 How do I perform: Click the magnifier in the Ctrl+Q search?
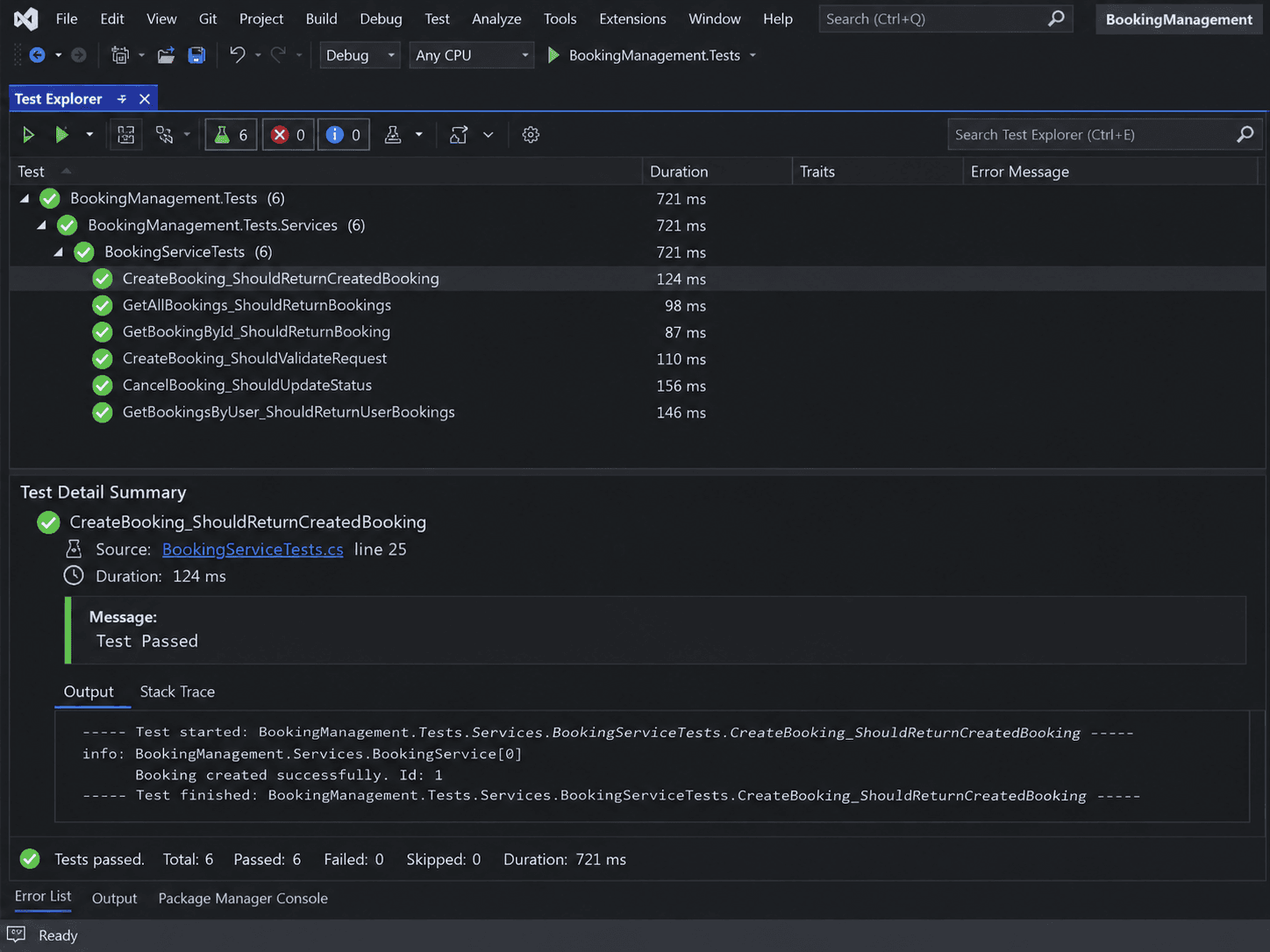coord(1057,18)
